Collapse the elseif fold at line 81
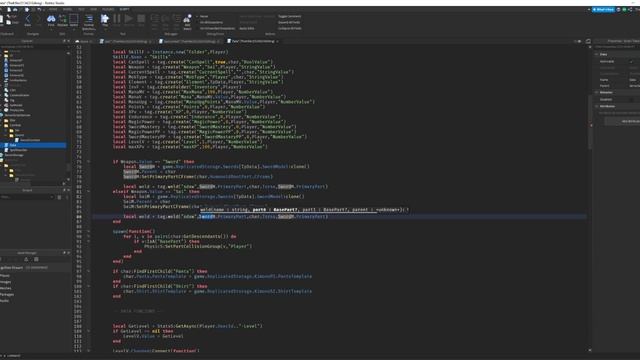 point(89,191)
